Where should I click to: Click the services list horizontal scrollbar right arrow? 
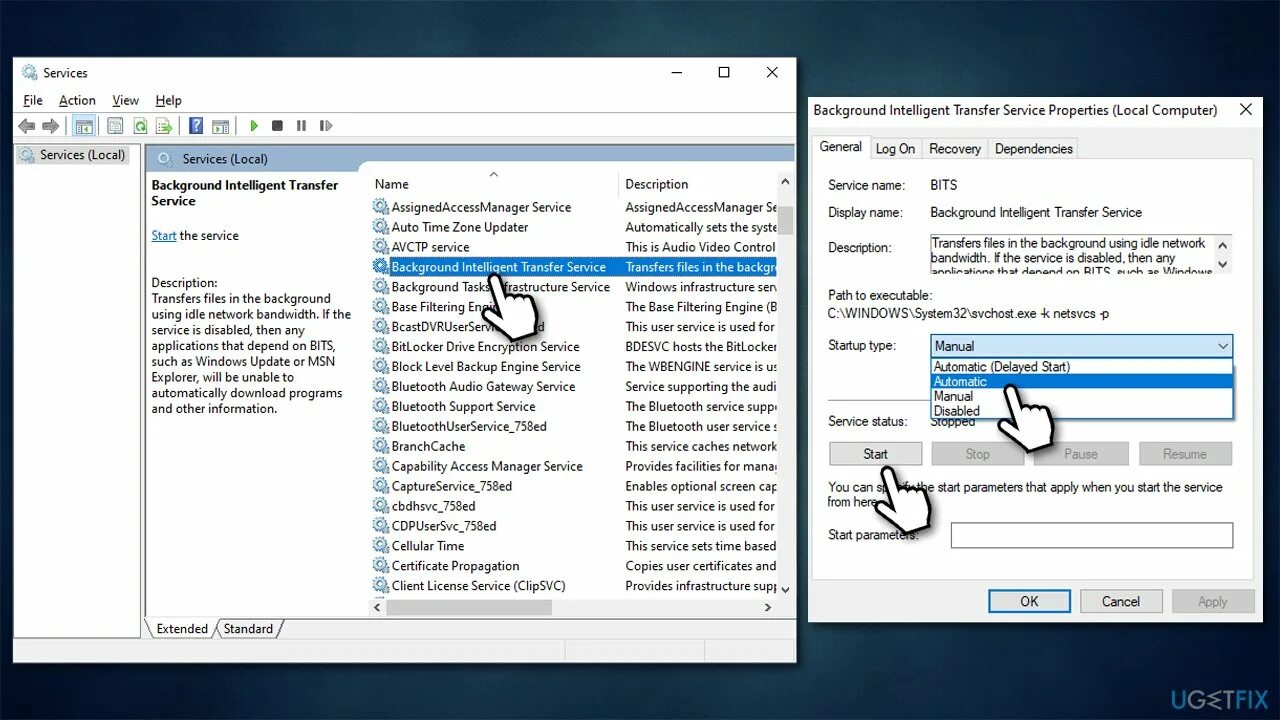point(768,607)
